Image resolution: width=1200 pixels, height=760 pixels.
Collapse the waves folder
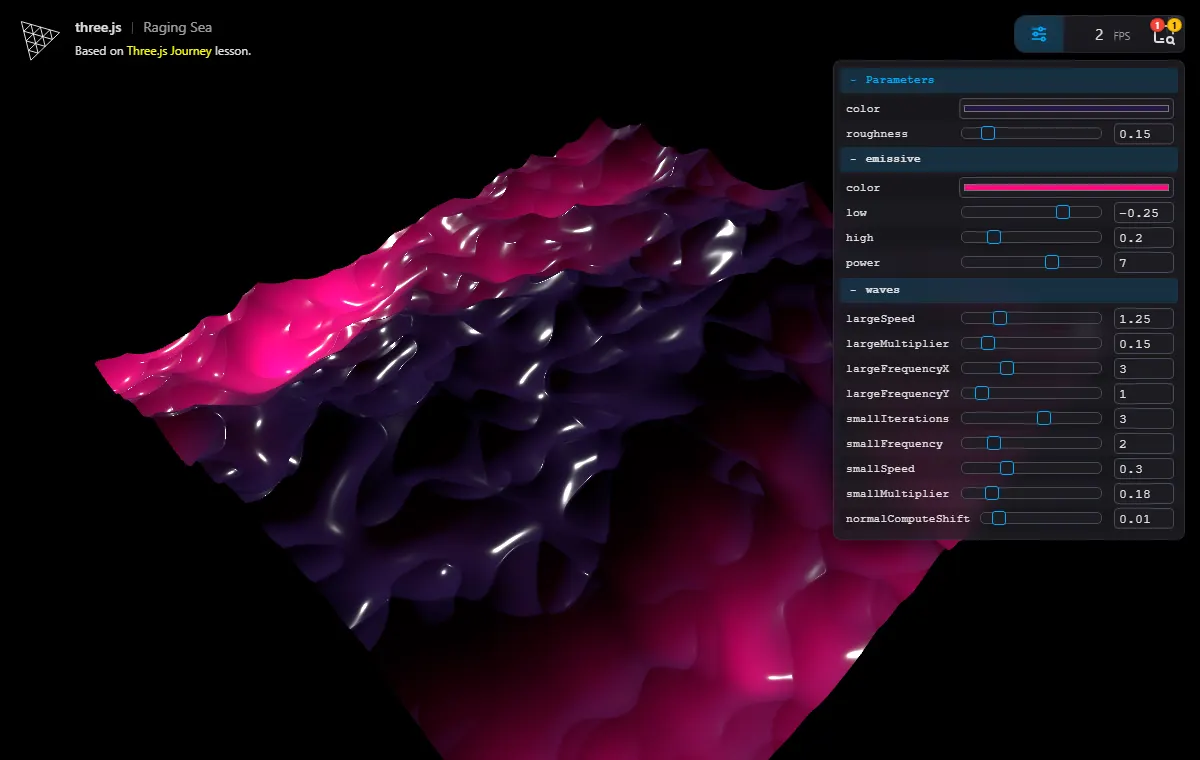(x=1009, y=290)
